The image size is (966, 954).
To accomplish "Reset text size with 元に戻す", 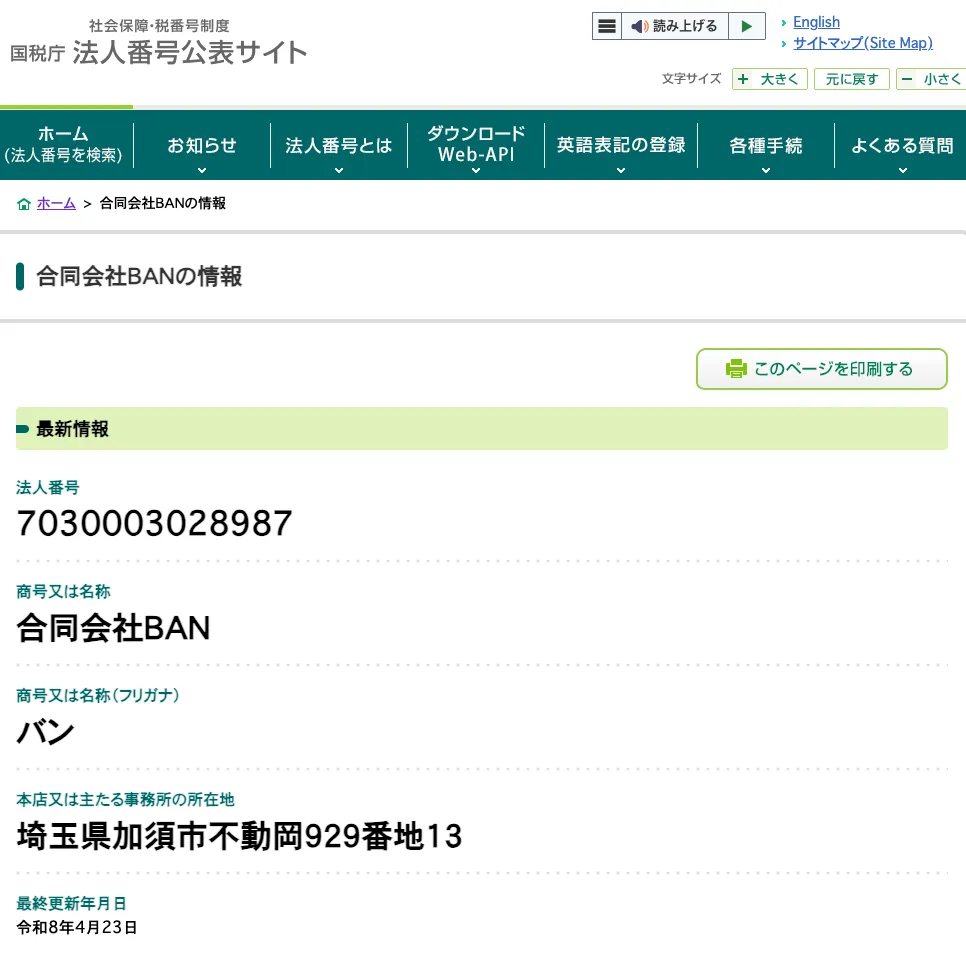I will (x=851, y=79).
